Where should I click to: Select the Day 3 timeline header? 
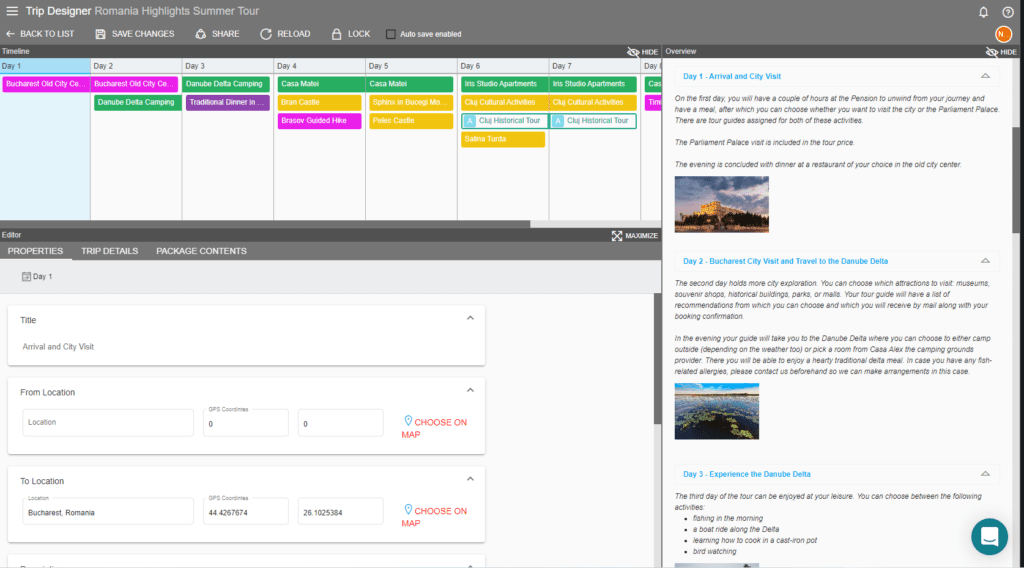click(x=228, y=66)
